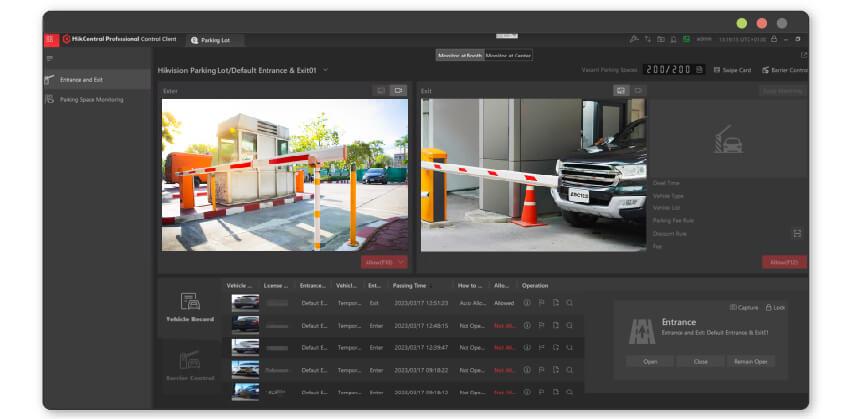
Task: Switch Exit panel to live view icon
Action: 637,91
